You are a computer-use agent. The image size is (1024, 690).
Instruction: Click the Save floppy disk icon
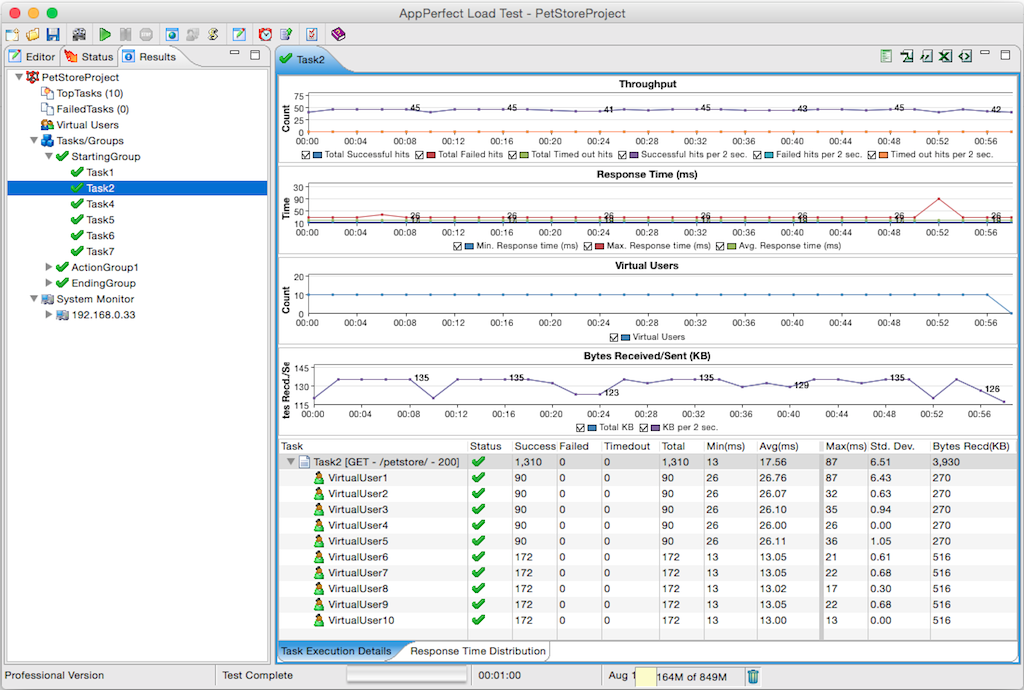point(54,35)
